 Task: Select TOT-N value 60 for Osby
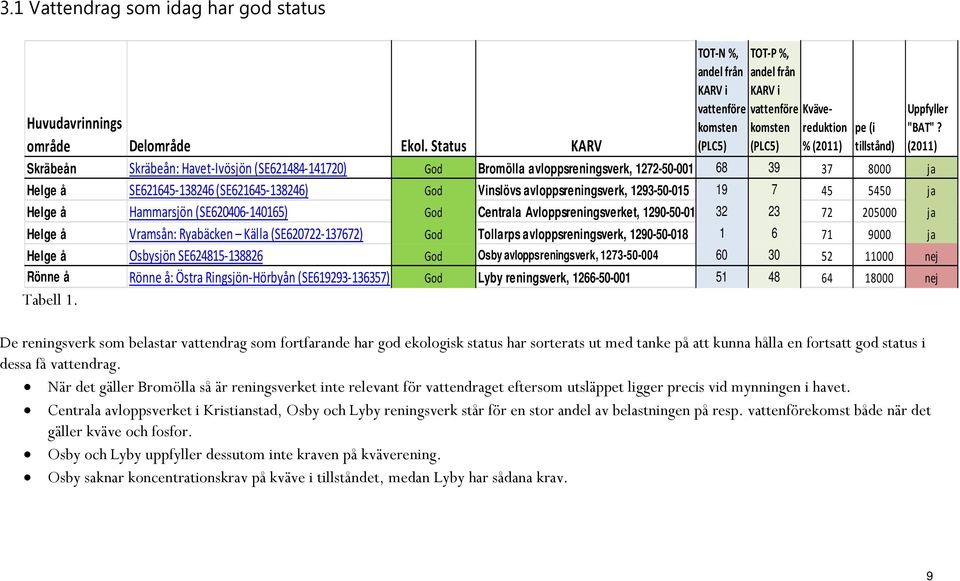point(722,255)
